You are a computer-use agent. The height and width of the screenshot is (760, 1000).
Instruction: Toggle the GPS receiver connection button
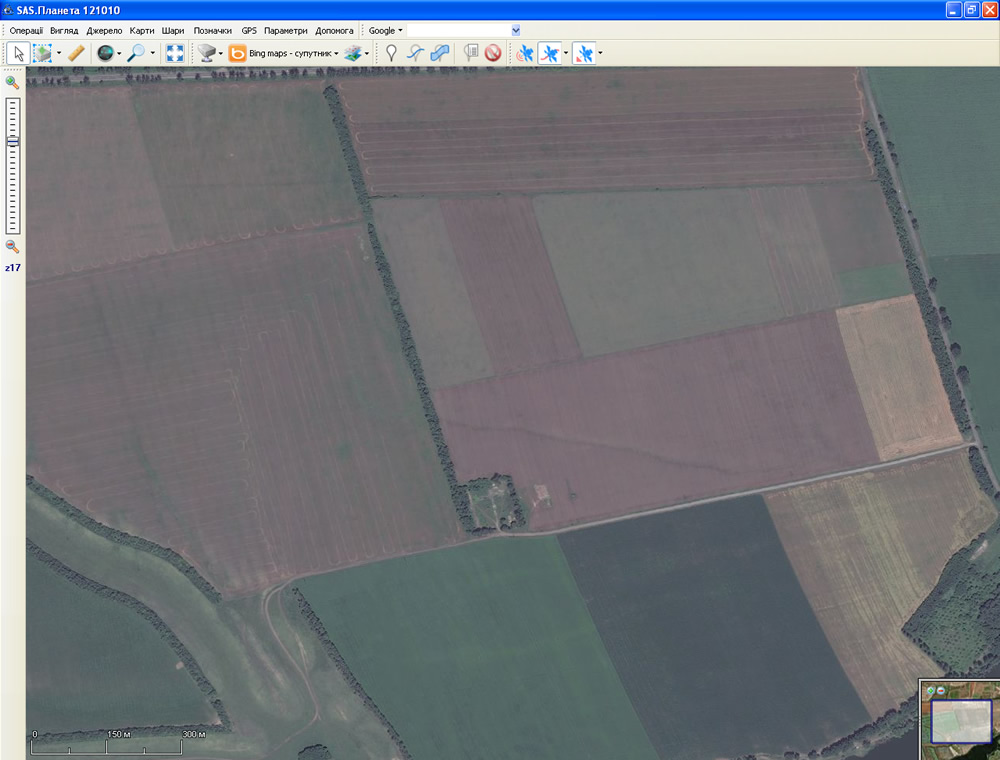(x=525, y=53)
